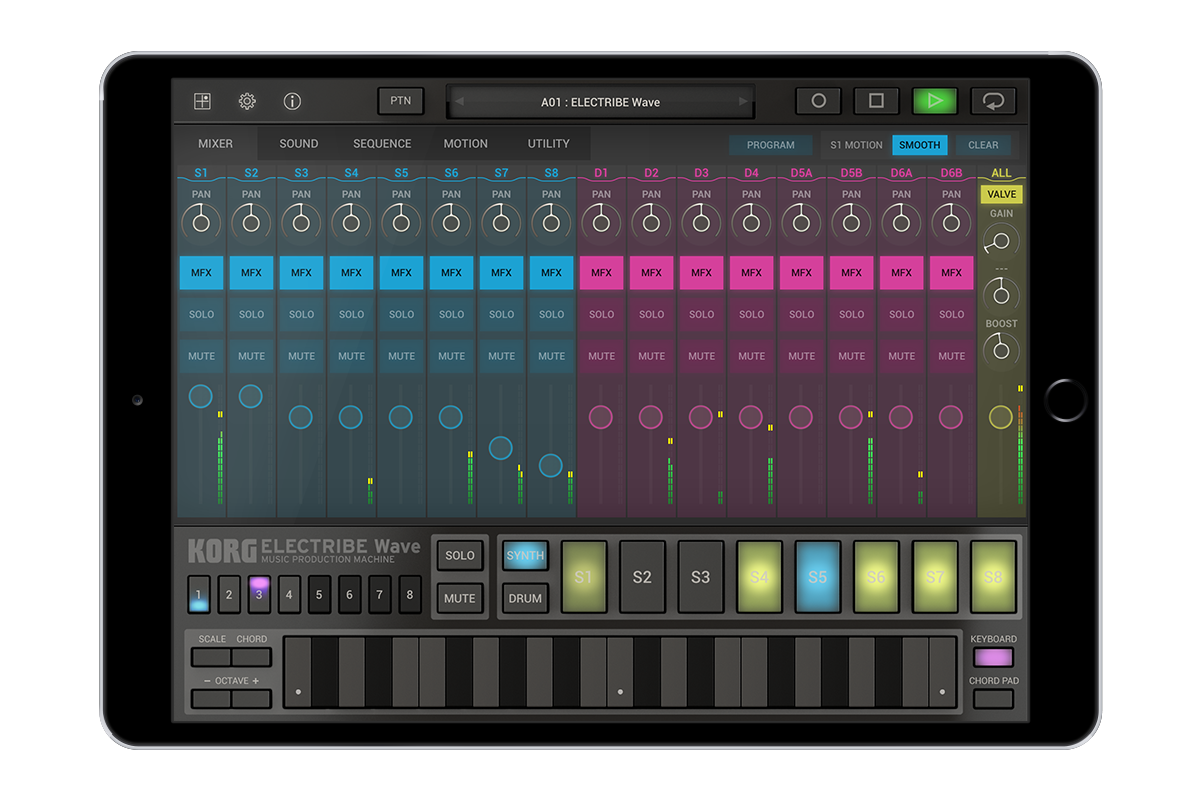The height and width of the screenshot is (800, 1200).
Task: Open the A01 ELECTRIBE Wave pattern name field
Action: [600, 101]
